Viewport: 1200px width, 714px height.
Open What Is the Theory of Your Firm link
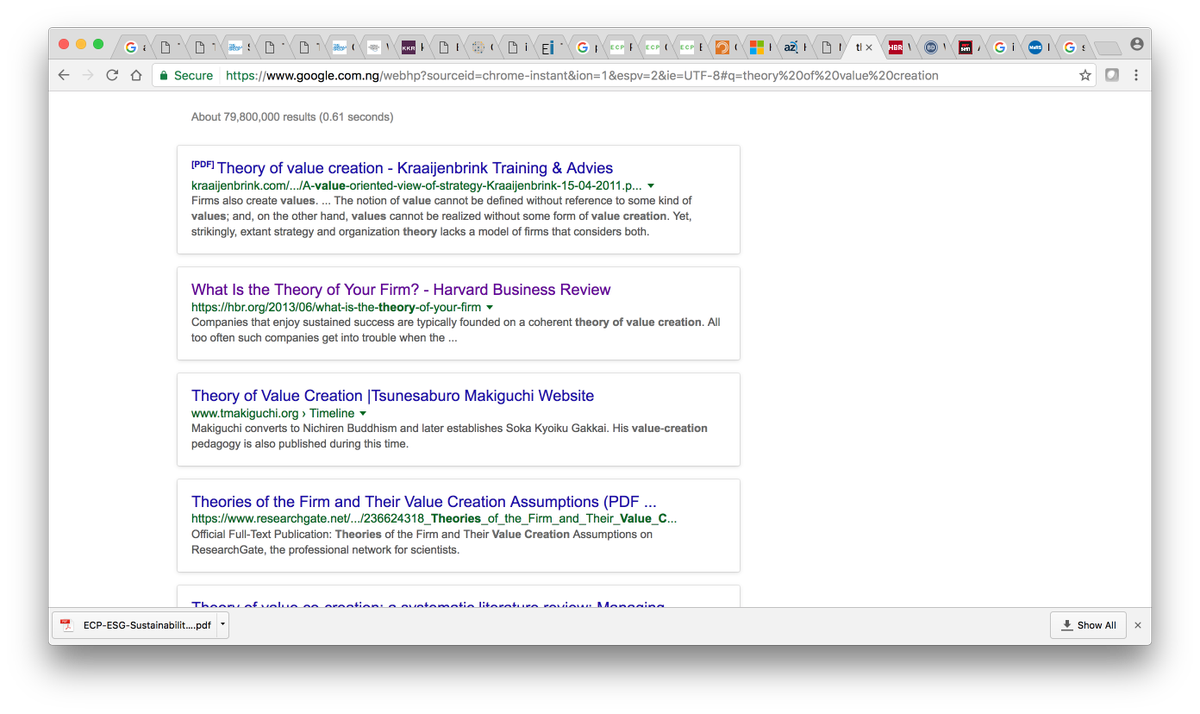[401, 290]
